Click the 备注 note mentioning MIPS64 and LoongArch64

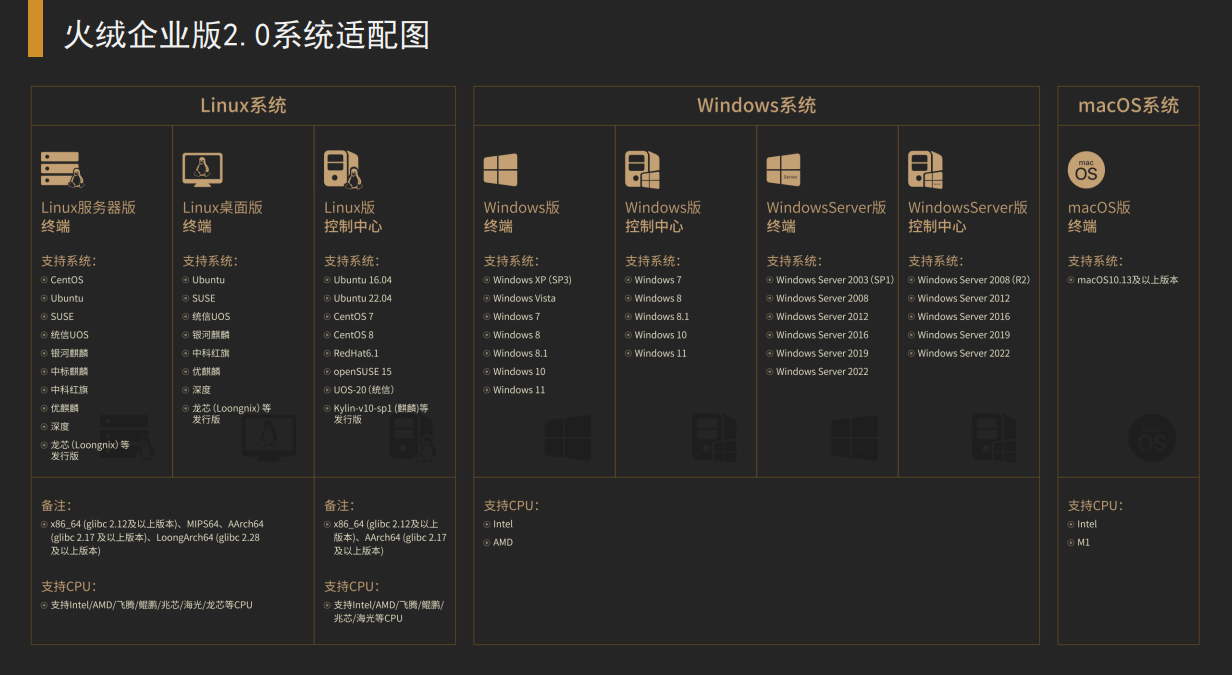tap(157, 537)
